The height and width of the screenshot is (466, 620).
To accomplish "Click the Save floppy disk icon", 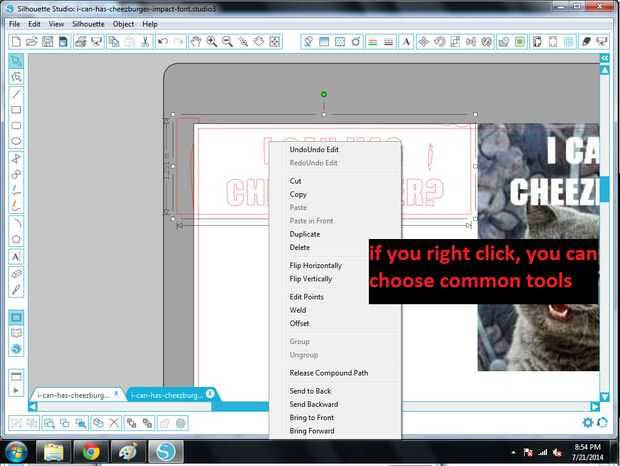I will pos(47,42).
